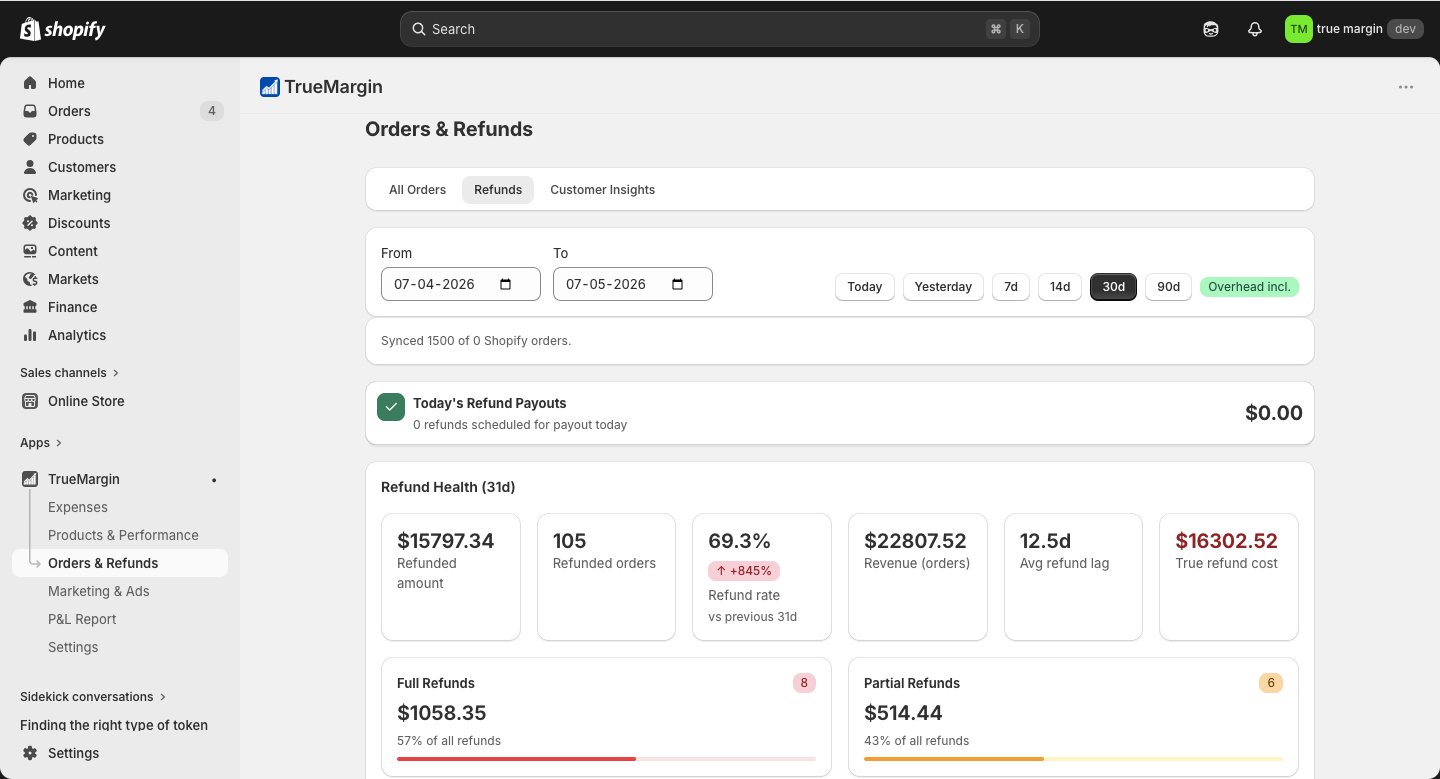Click the Shopify logo
This screenshot has height=779, width=1440.
click(62, 29)
